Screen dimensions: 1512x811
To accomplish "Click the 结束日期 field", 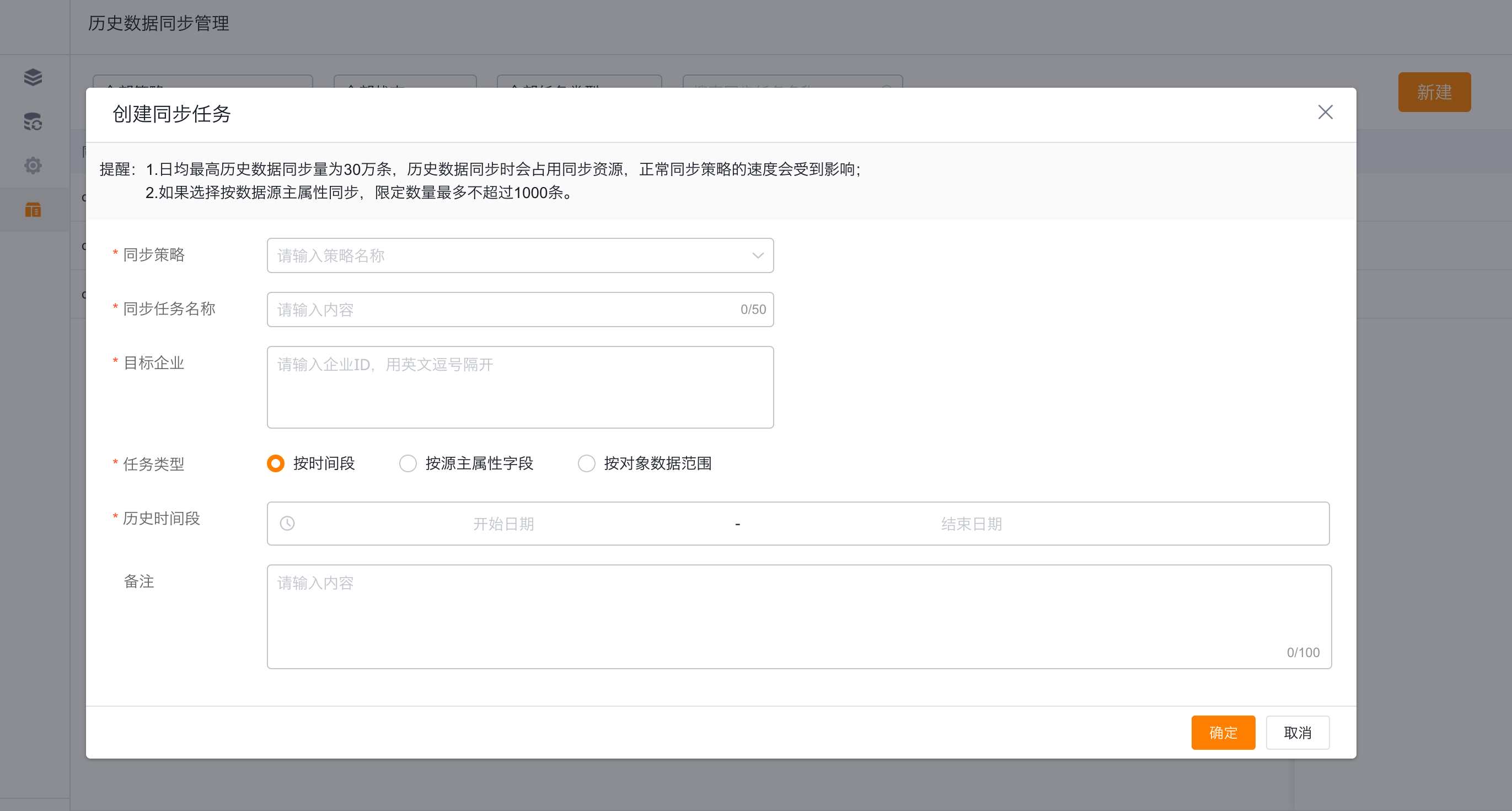I will [972, 523].
